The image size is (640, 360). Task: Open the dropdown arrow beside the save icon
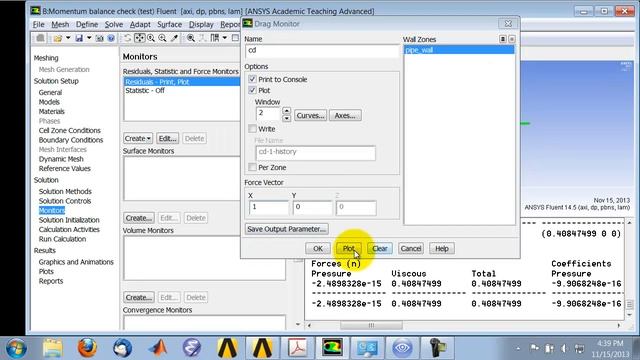click(x=89, y=38)
